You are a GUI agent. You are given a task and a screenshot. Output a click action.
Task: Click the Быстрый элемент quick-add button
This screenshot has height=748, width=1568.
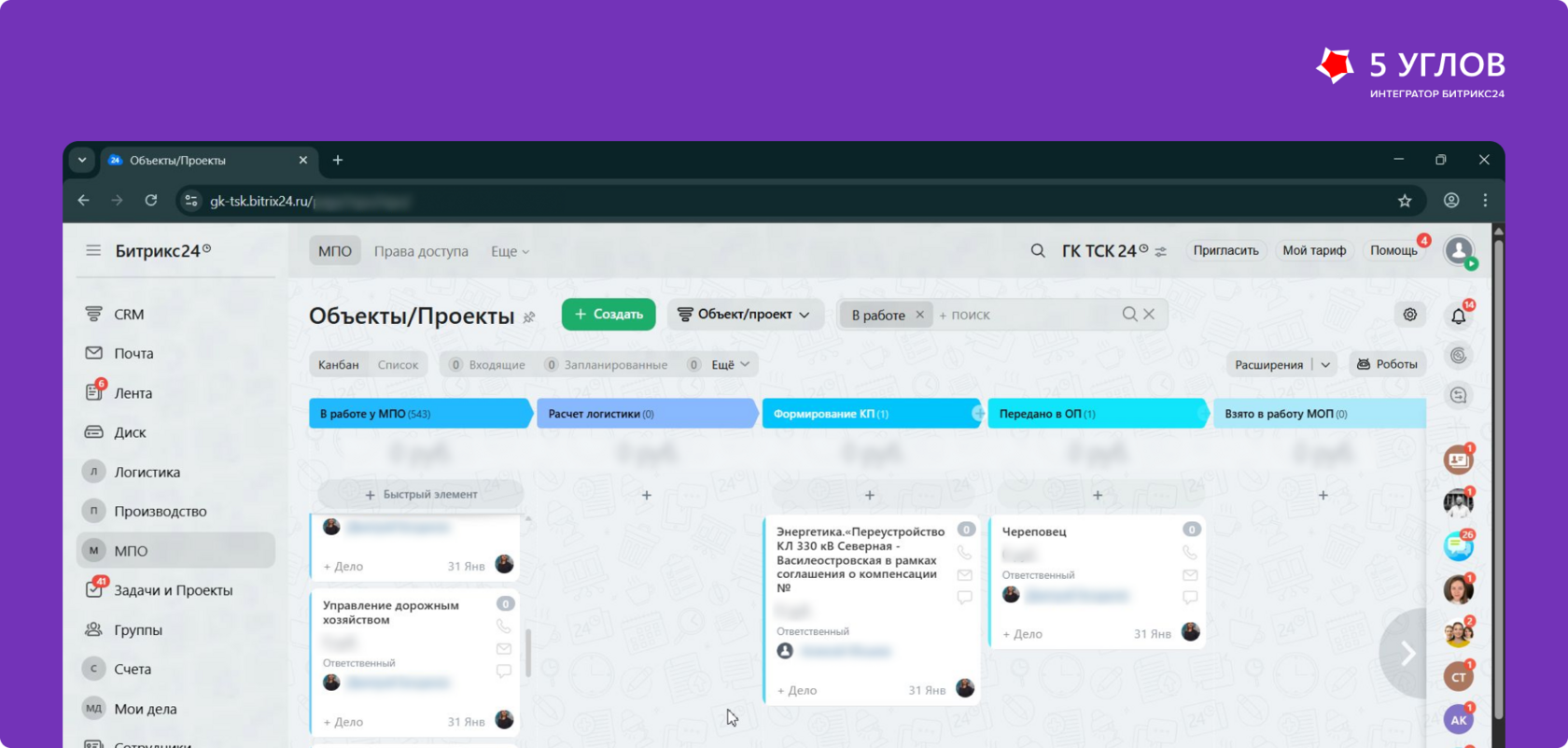coord(421,495)
